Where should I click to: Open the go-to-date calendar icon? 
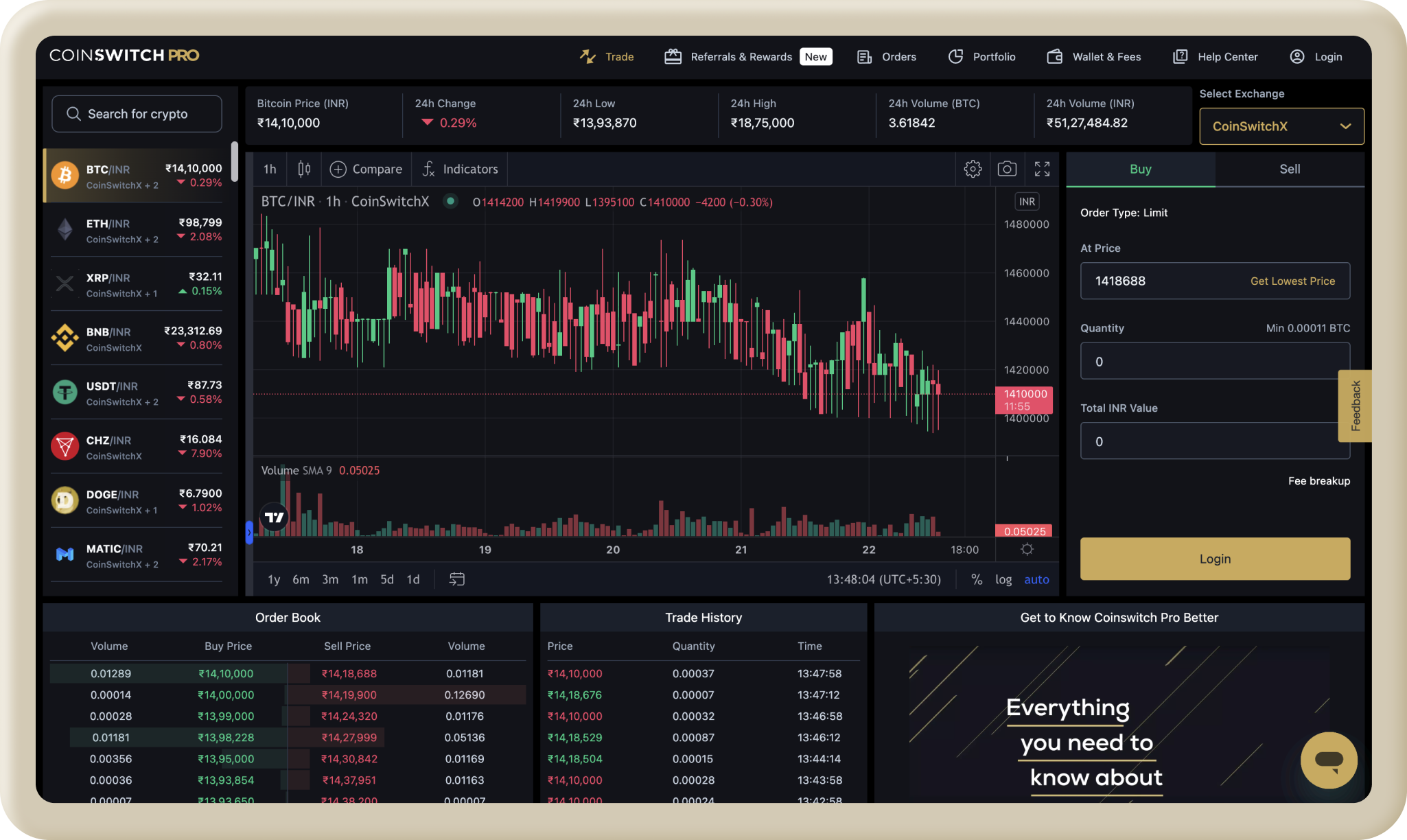coord(456,579)
